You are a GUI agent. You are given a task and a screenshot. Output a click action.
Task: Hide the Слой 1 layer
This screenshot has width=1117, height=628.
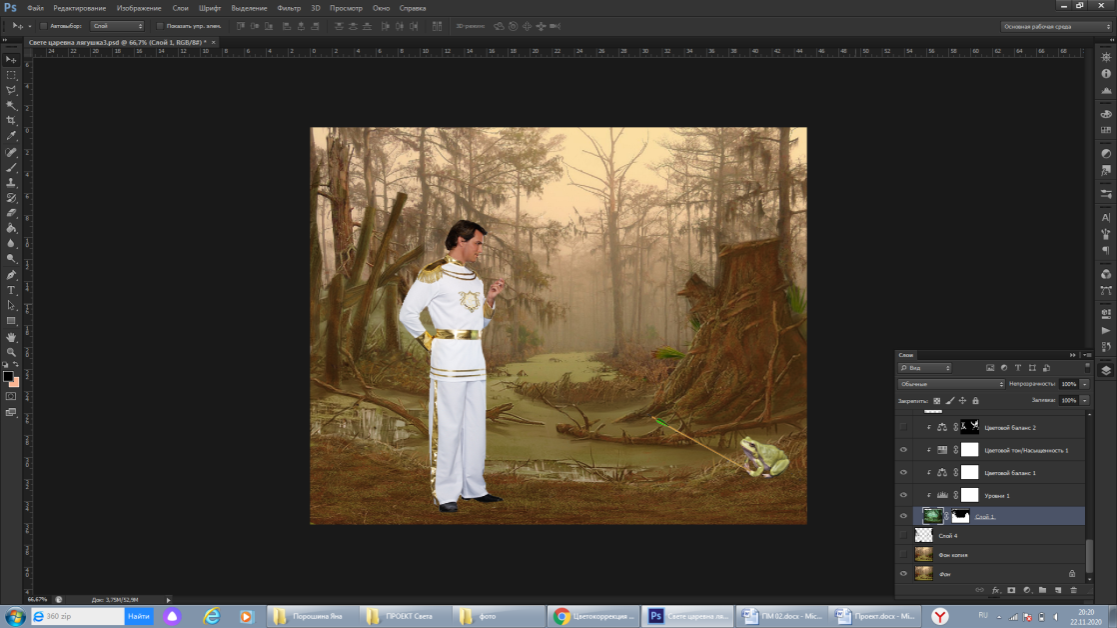(x=903, y=516)
